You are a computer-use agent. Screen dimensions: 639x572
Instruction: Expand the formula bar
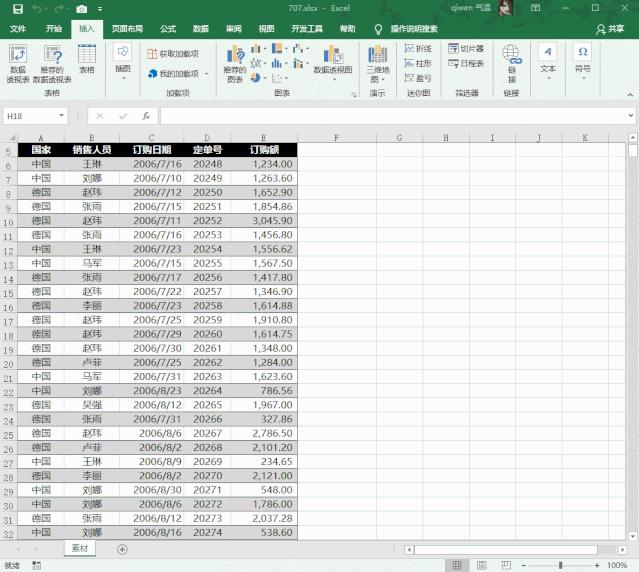point(631,116)
